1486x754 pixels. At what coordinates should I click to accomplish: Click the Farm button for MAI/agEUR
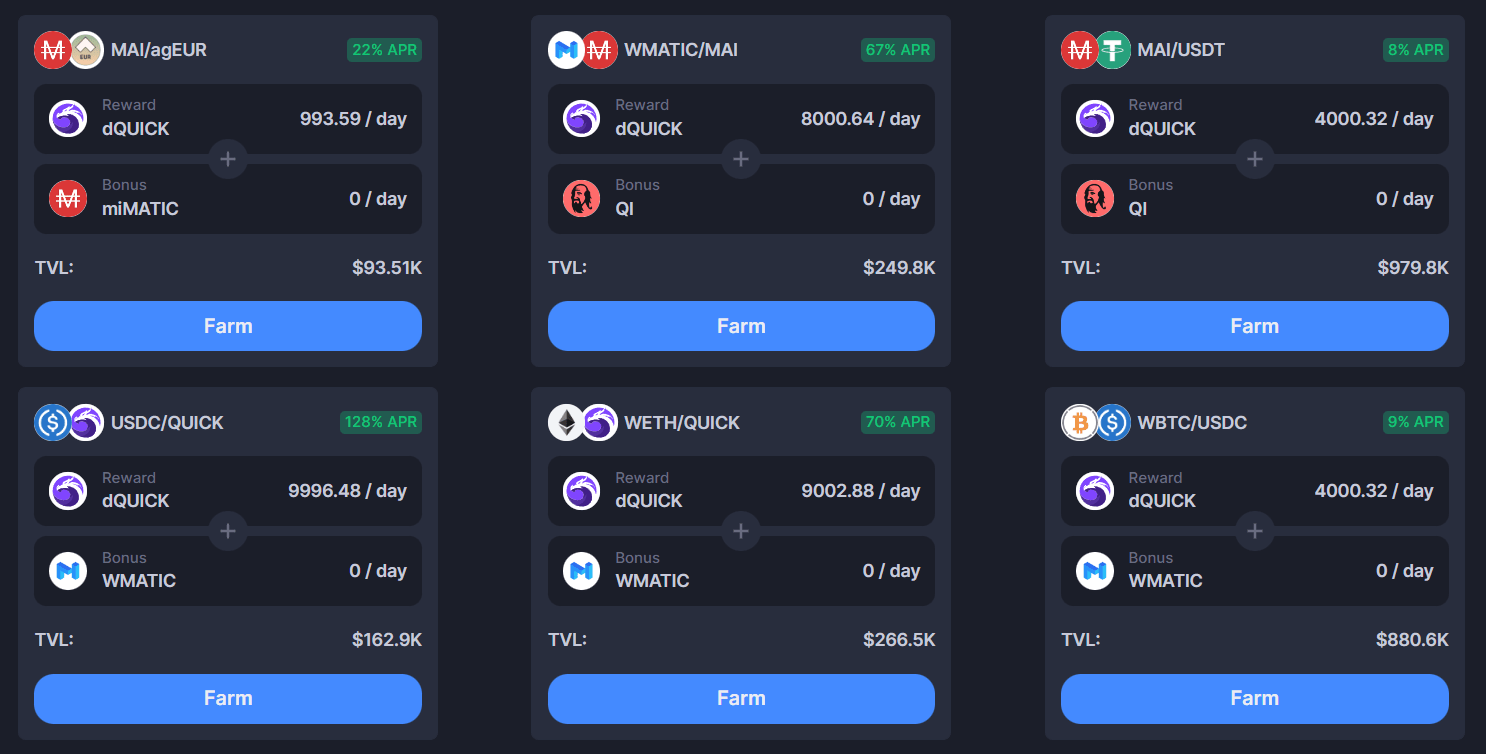tap(228, 326)
